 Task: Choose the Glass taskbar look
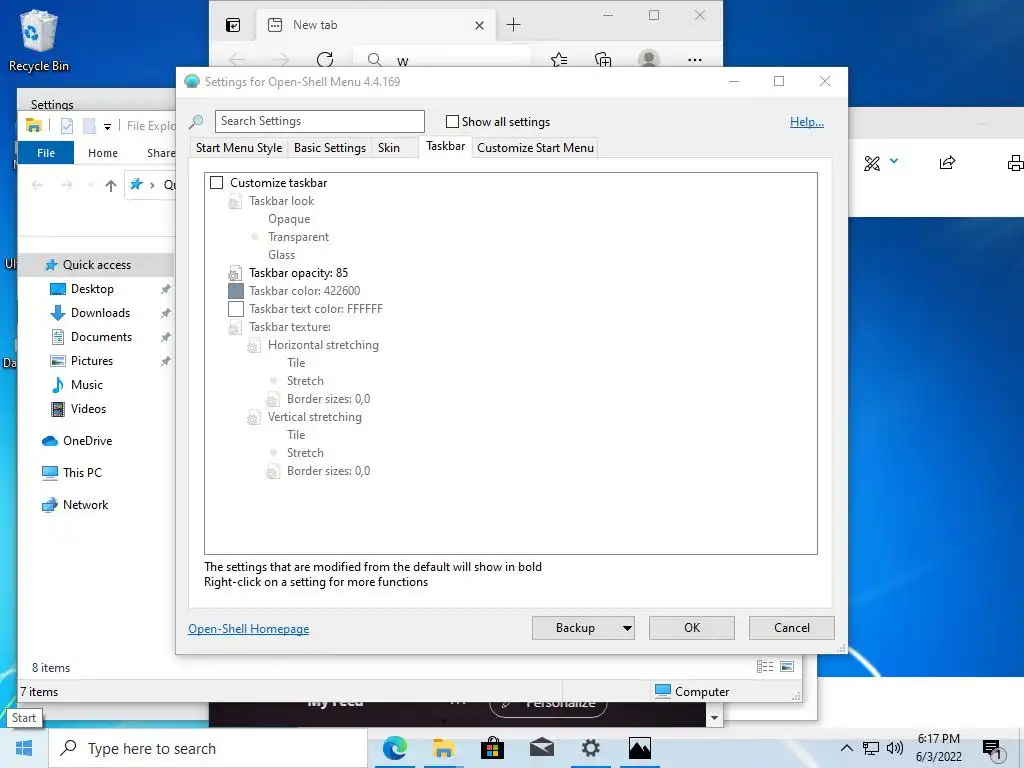[281, 255]
